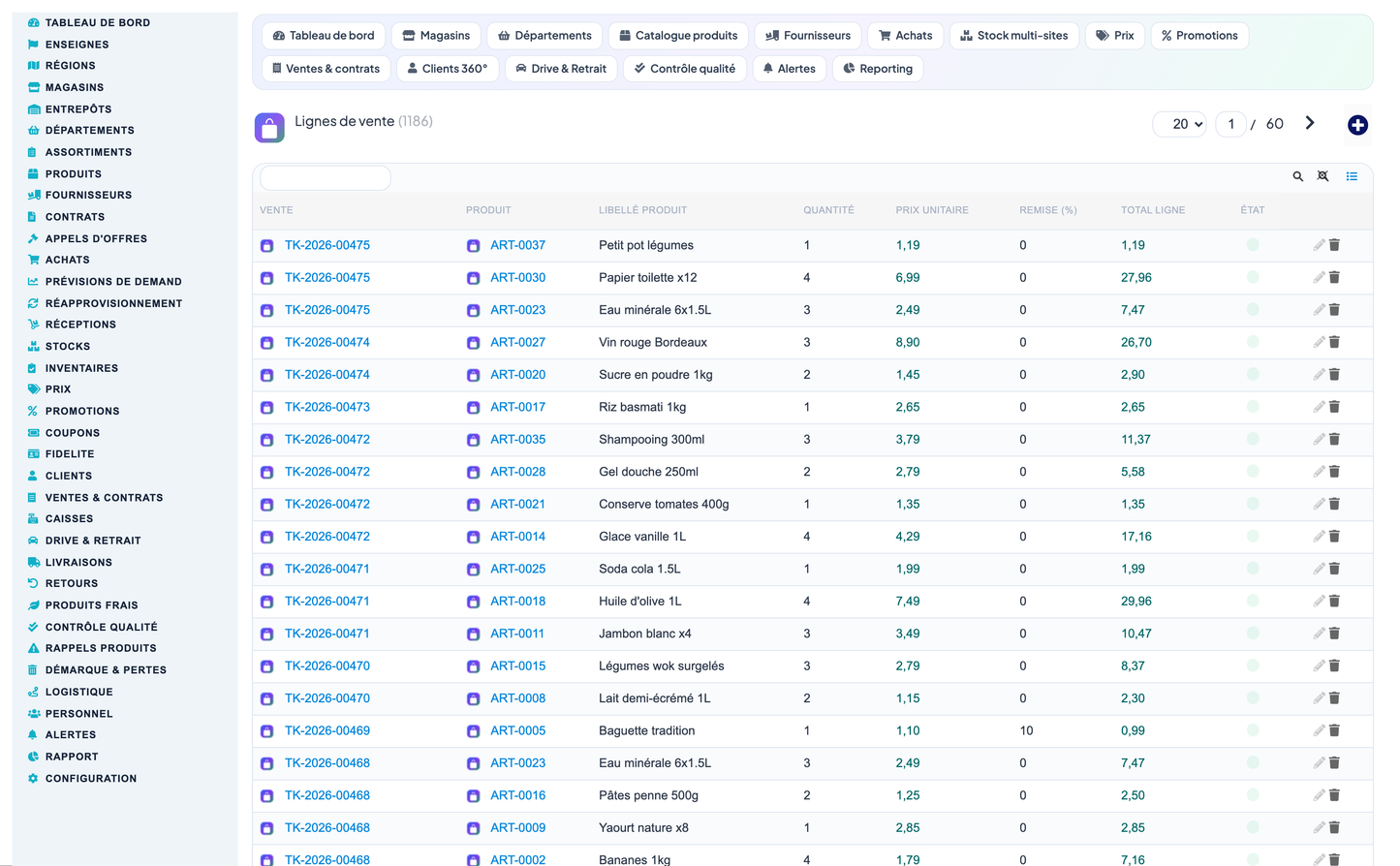Edit the Petit pot légumes row with pencil
This screenshot has width=1400, height=866.
(x=1319, y=245)
